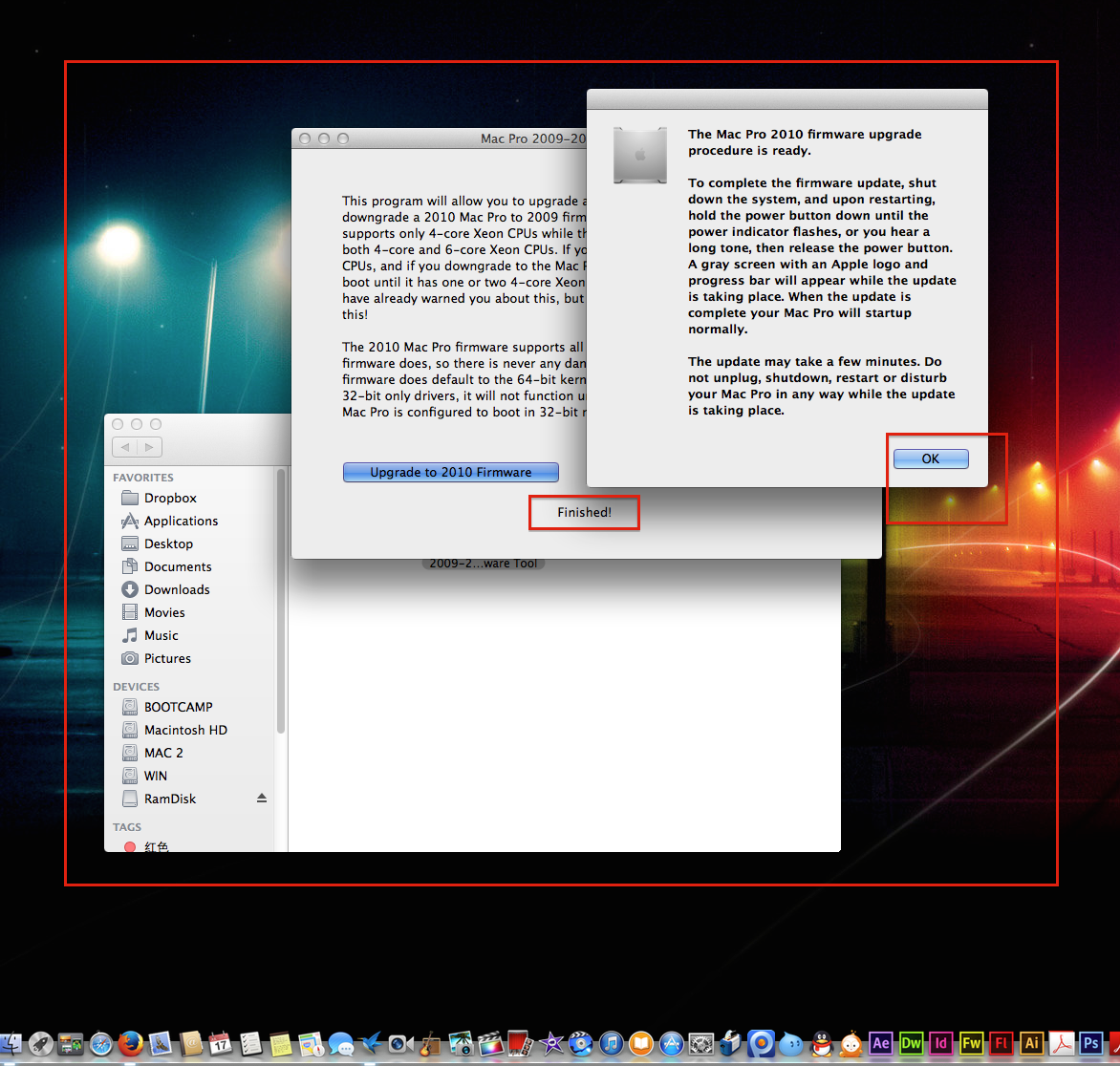The width and height of the screenshot is (1120, 1066).
Task: Select Documents in Finder sidebar
Action: tap(167, 566)
